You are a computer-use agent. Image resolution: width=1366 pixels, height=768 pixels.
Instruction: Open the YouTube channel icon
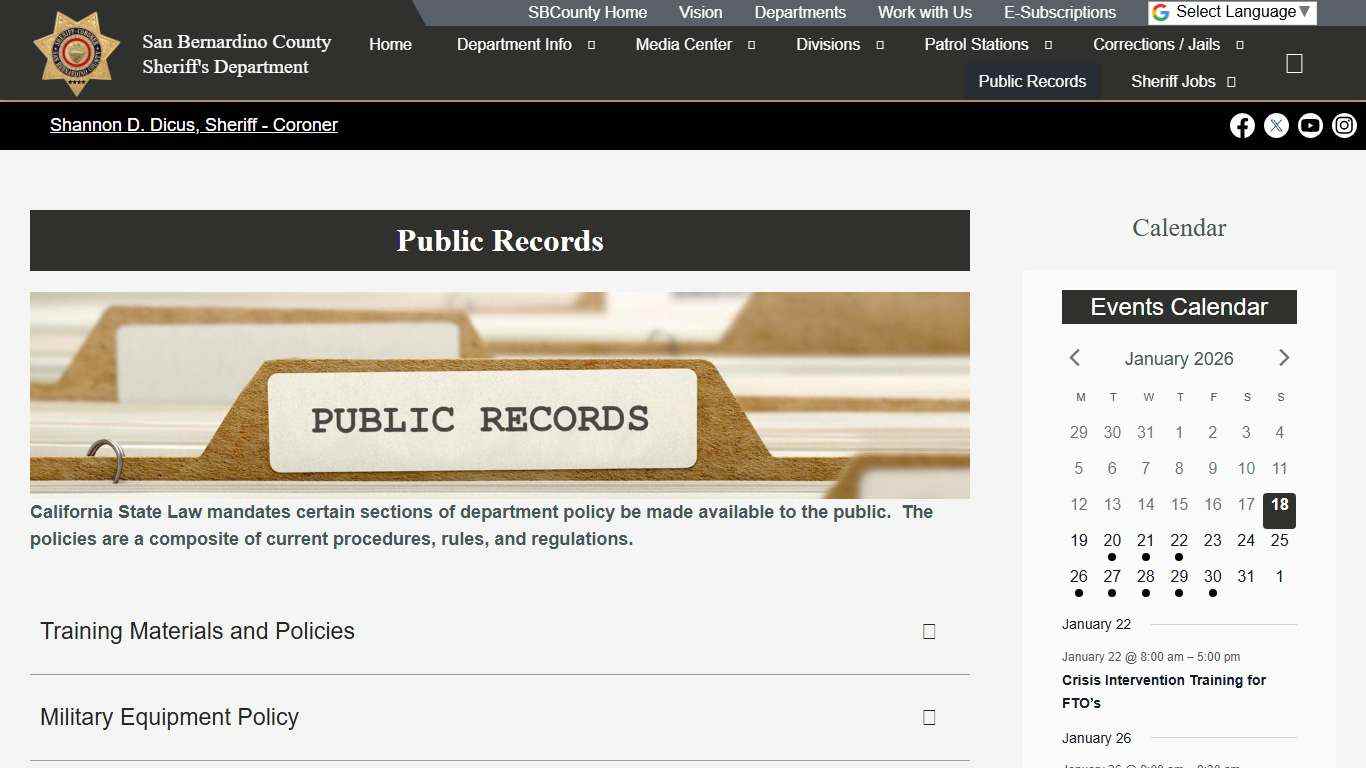click(x=1310, y=126)
